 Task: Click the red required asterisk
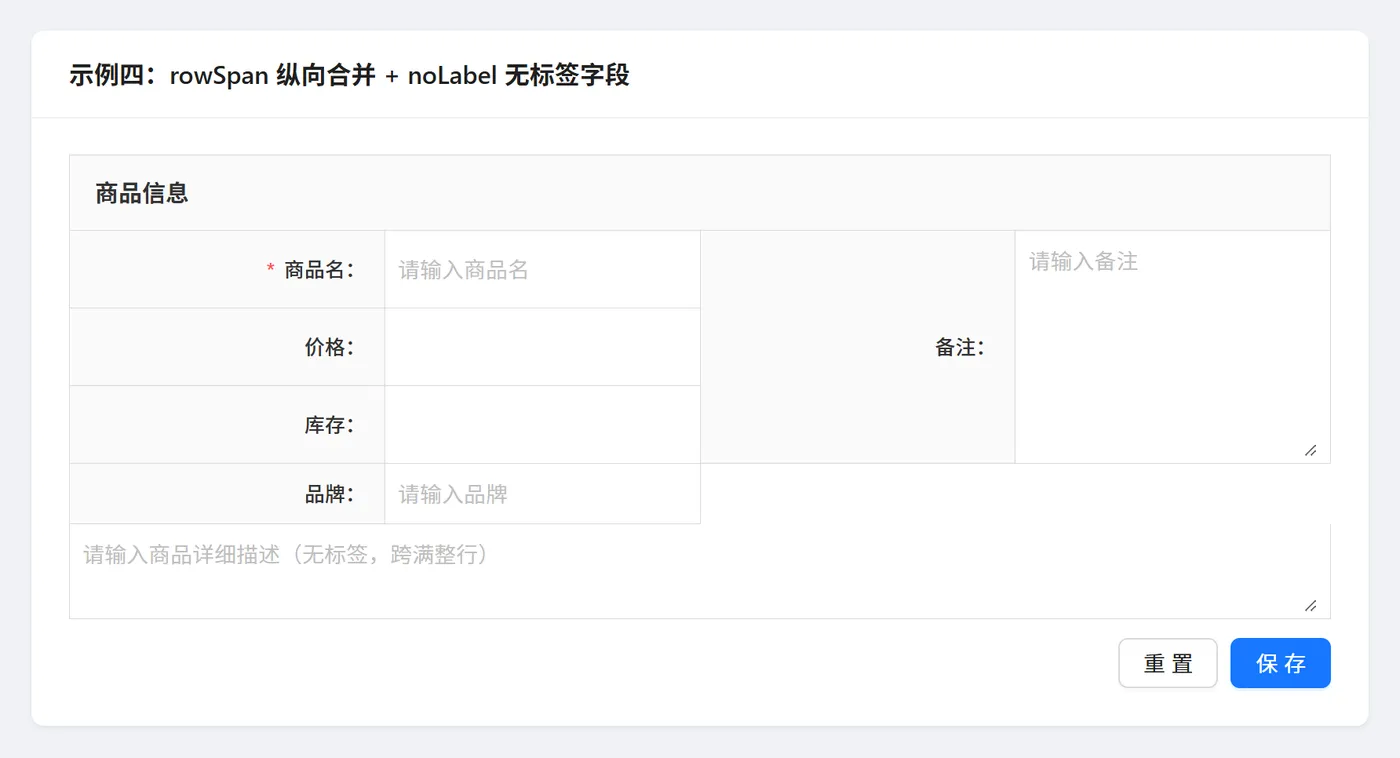point(270,270)
